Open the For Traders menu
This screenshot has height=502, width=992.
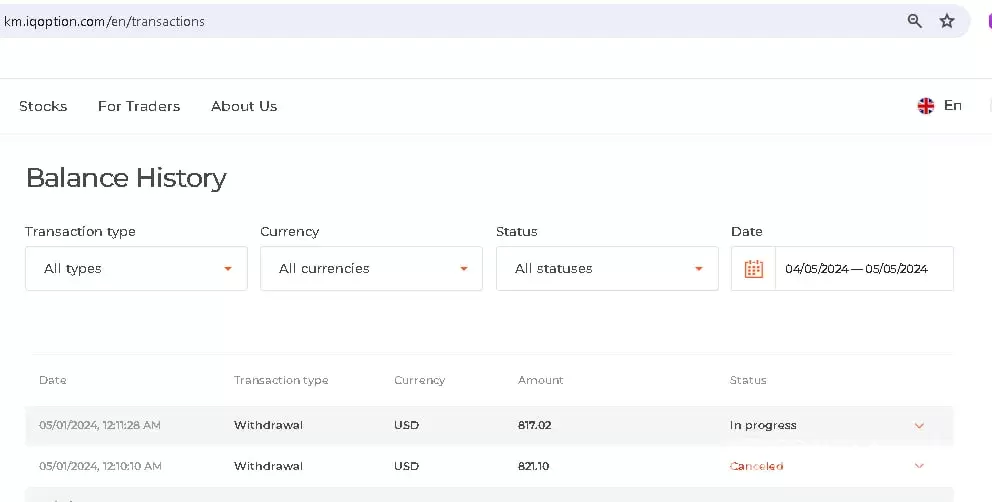coord(139,106)
